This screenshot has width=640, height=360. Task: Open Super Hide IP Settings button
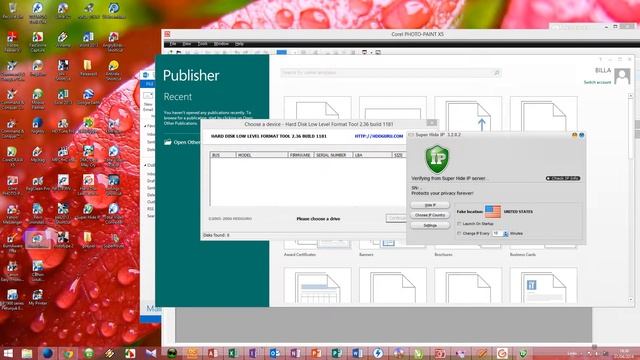click(430, 225)
